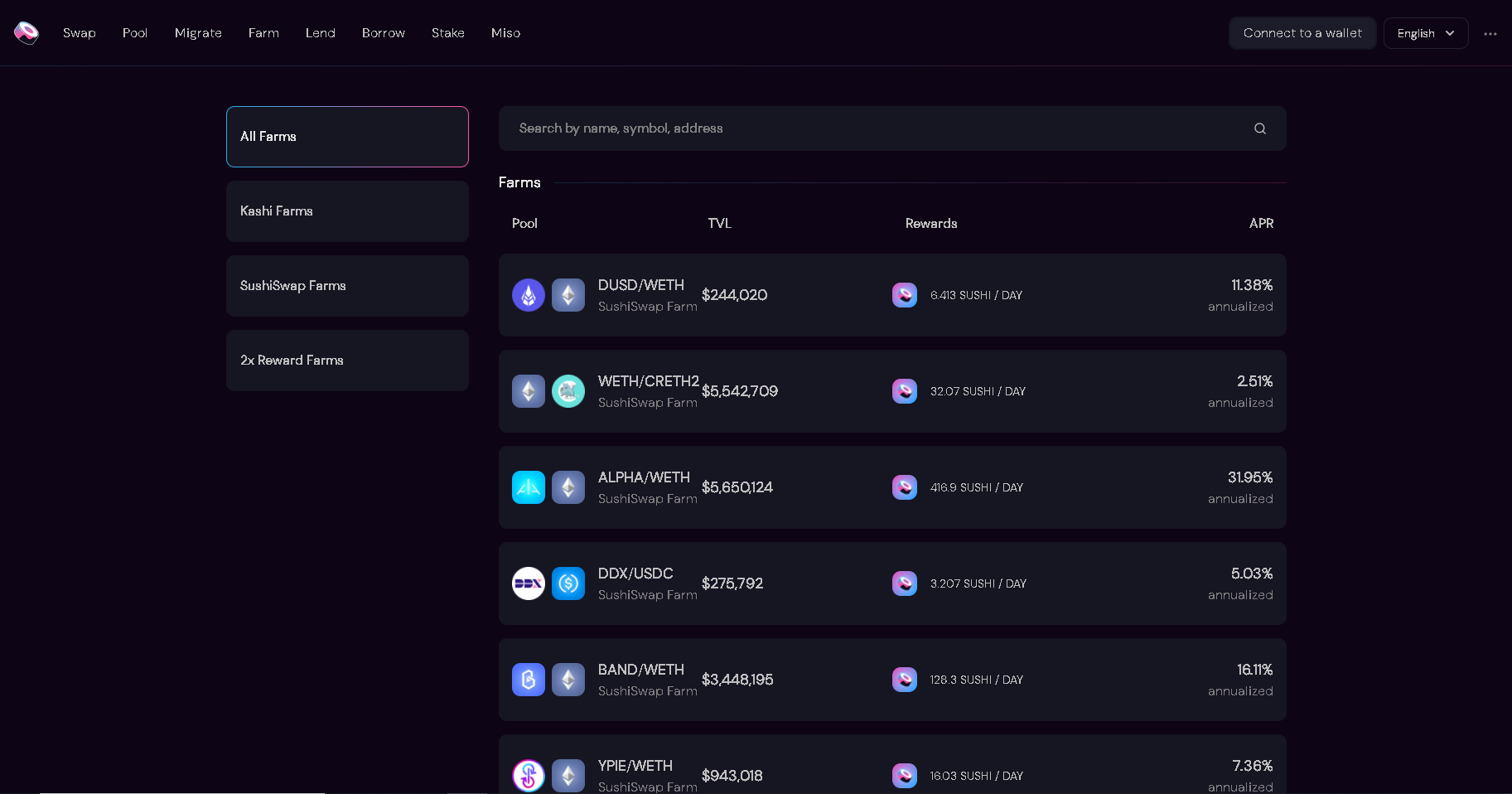This screenshot has width=1512, height=794.
Task: Open the DDX/USDC farm name
Action: 635,574
